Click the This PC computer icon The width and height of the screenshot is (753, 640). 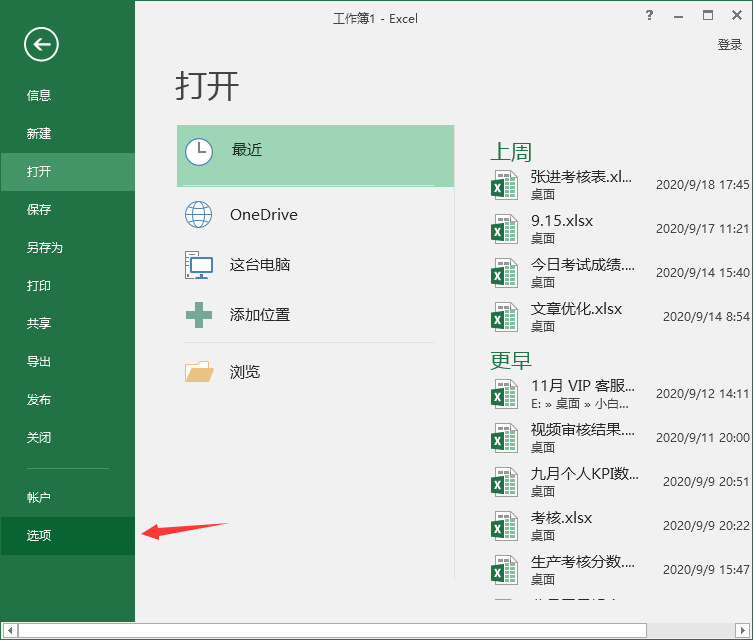point(199,265)
